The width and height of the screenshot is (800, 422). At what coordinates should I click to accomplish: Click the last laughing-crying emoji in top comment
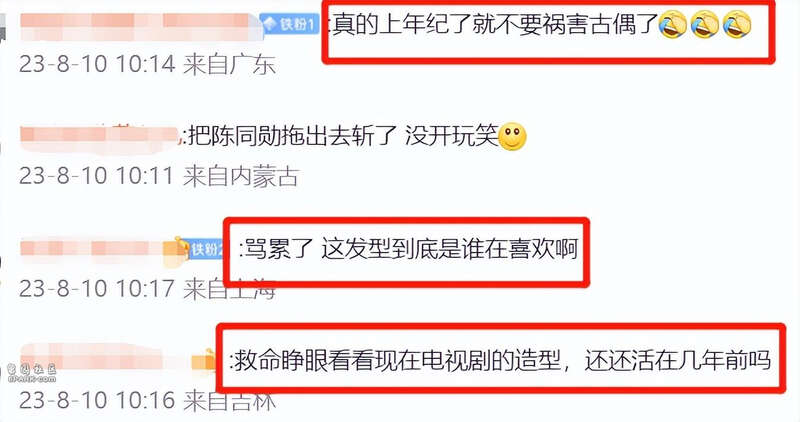pos(737,25)
